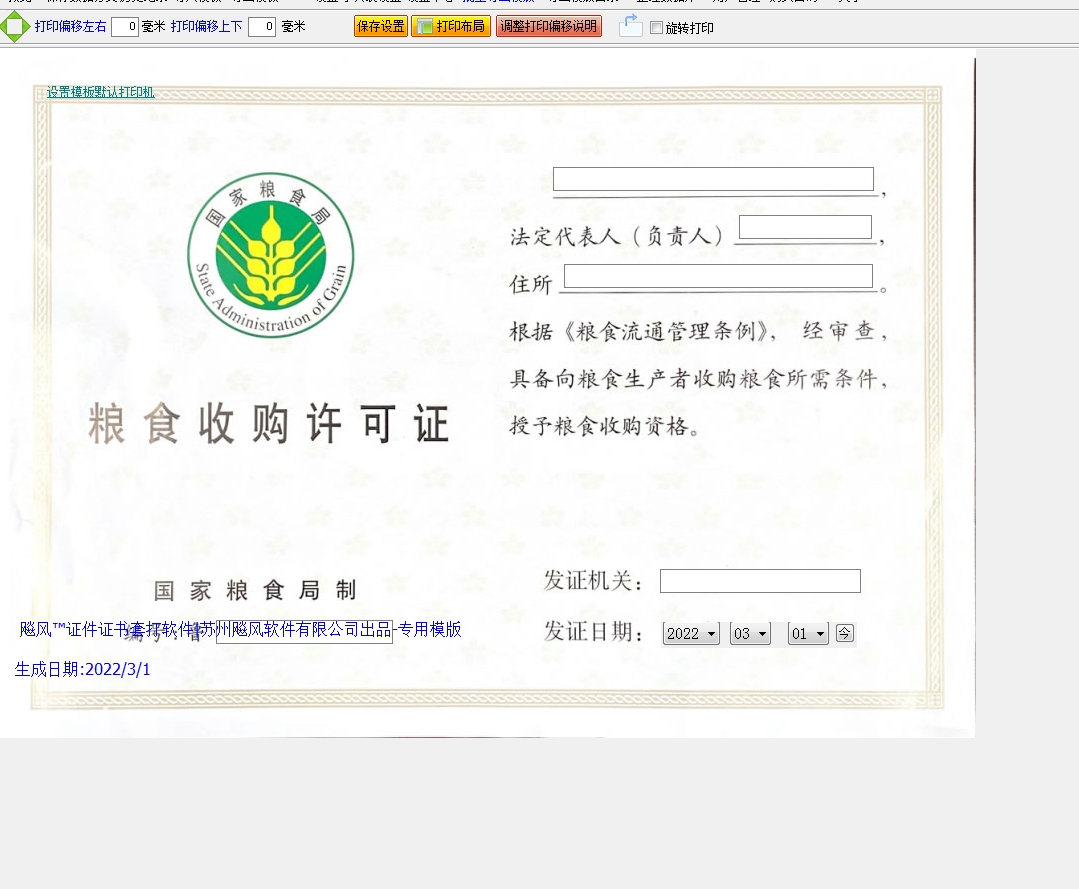Screen dimensions: 1079x889
Task: Select the 发证机关 input field
Action: (x=760, y=581)
